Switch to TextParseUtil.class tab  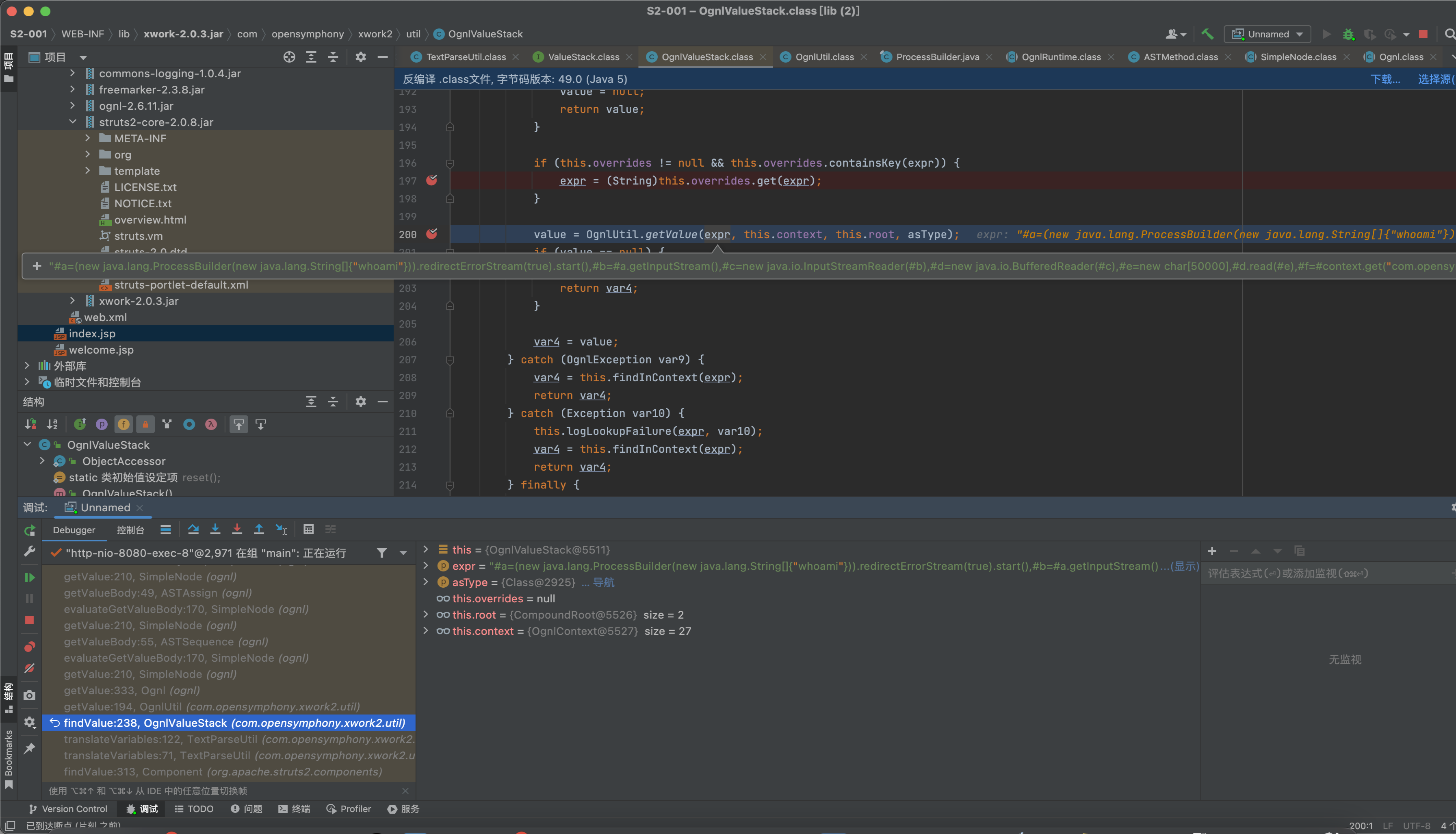[466, 57]
